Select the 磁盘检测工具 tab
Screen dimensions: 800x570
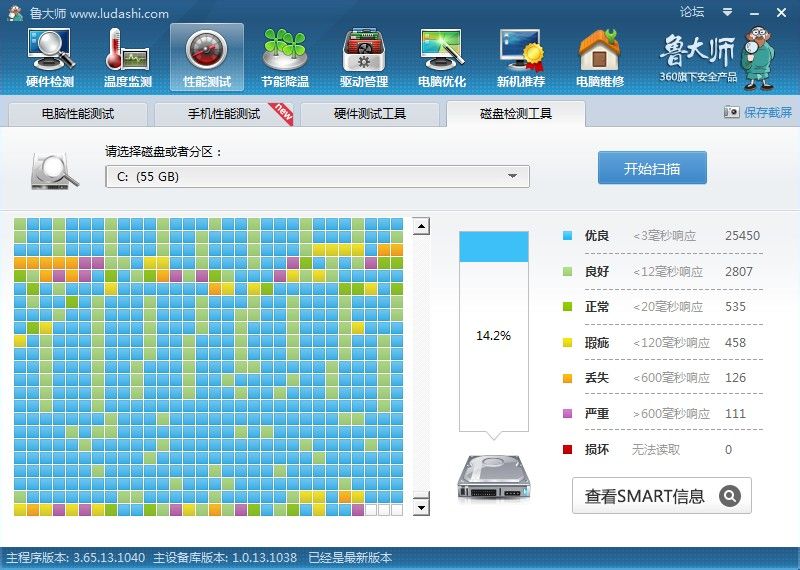pyautogui.click(x=516, y=114)
